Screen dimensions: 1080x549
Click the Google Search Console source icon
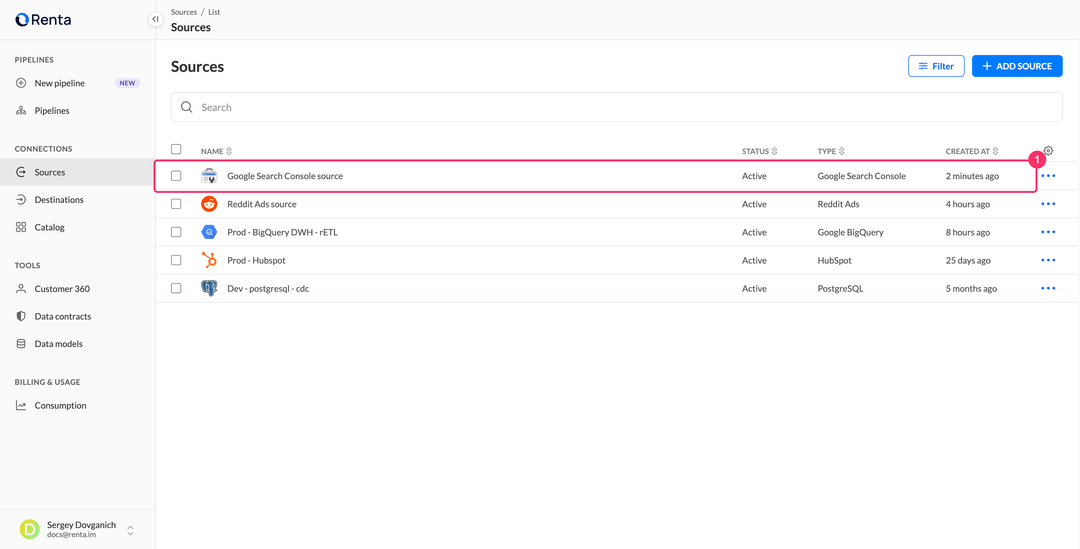pos(209,176)
